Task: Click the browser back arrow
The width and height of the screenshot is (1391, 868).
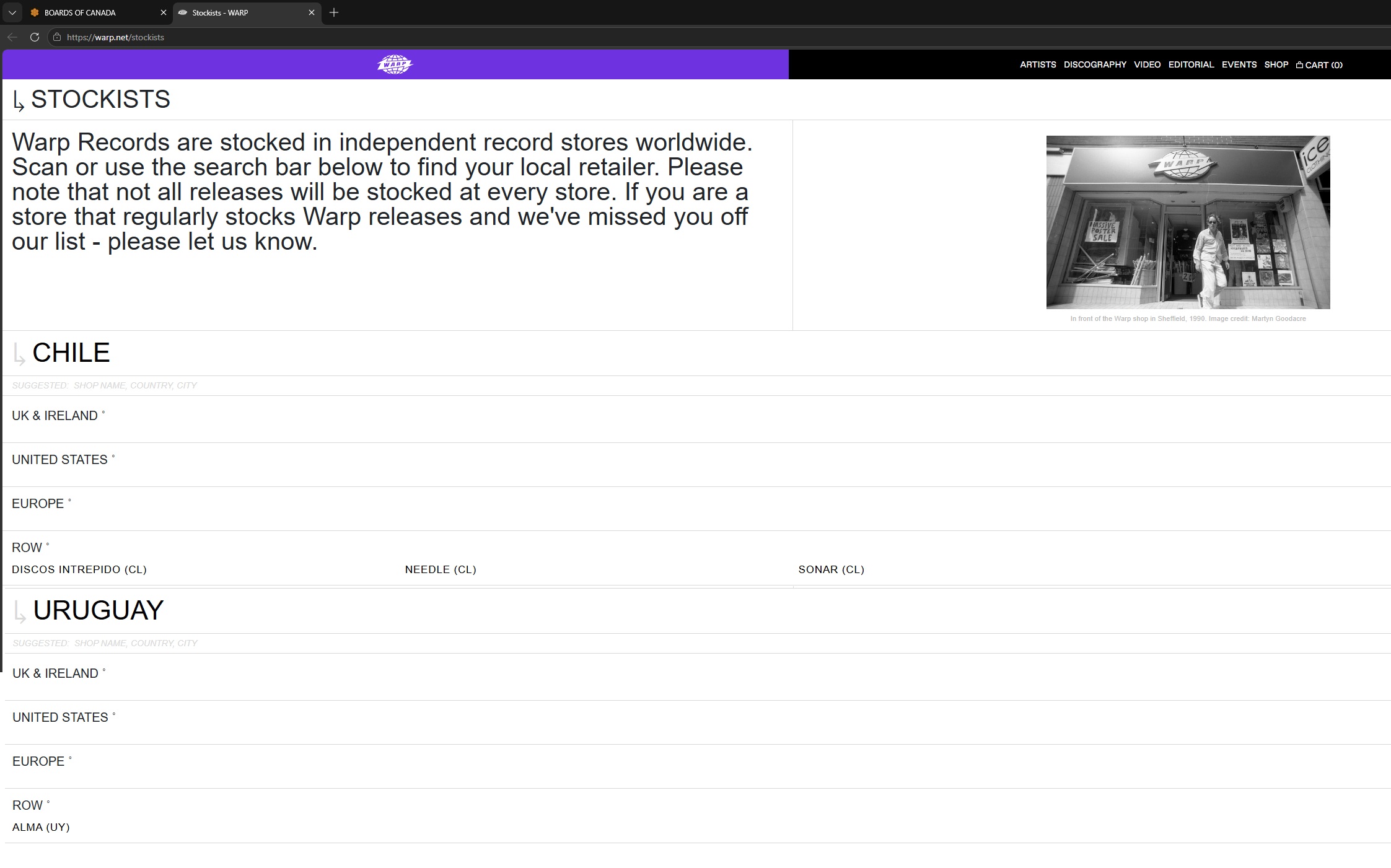Action: (x=12, y=37)
